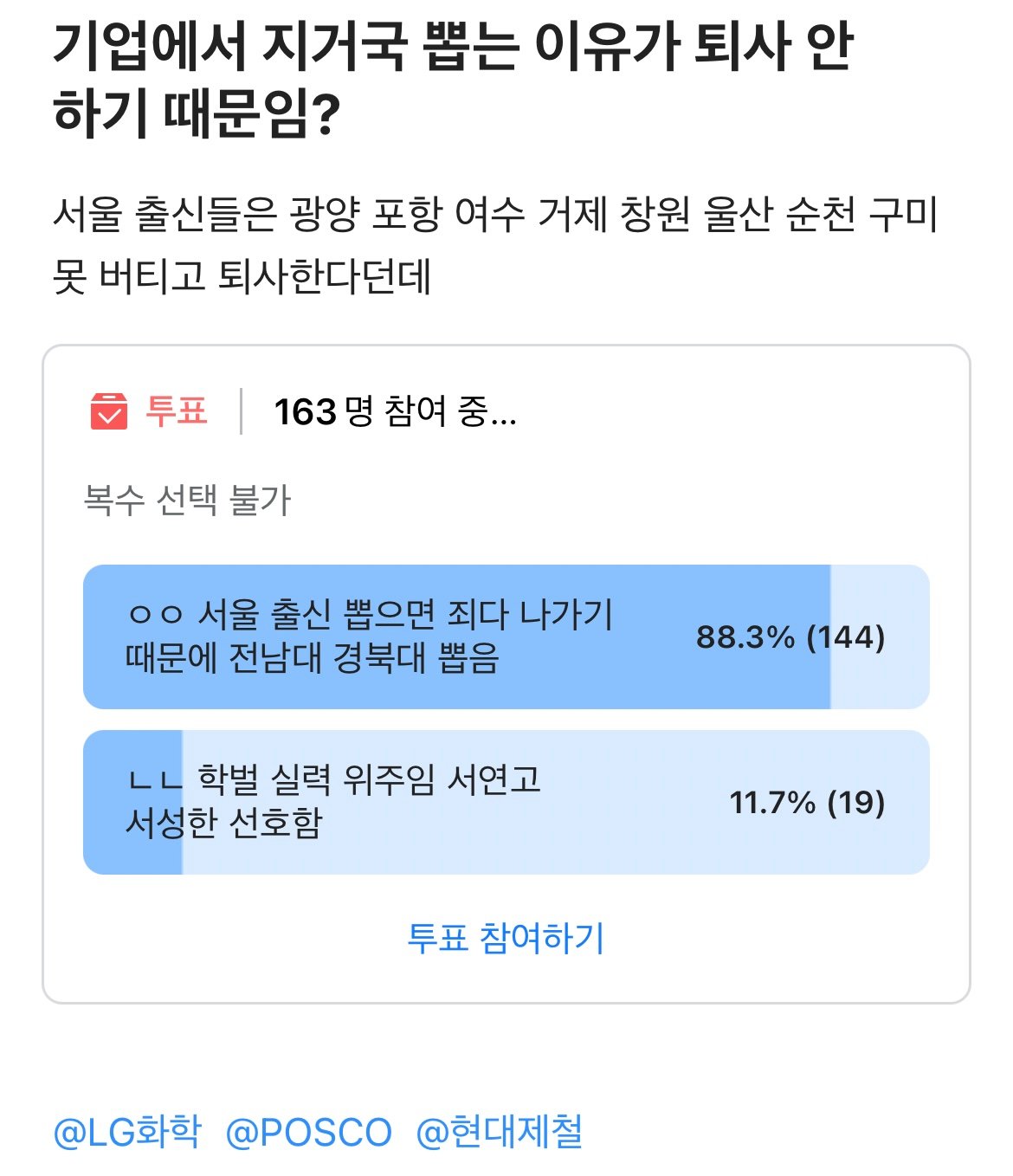Viewport: 1013px width, 1176px height.
Task: Click the 163명 참여 중 participant count
Action: pyautogui.click(x=395, y=411)
